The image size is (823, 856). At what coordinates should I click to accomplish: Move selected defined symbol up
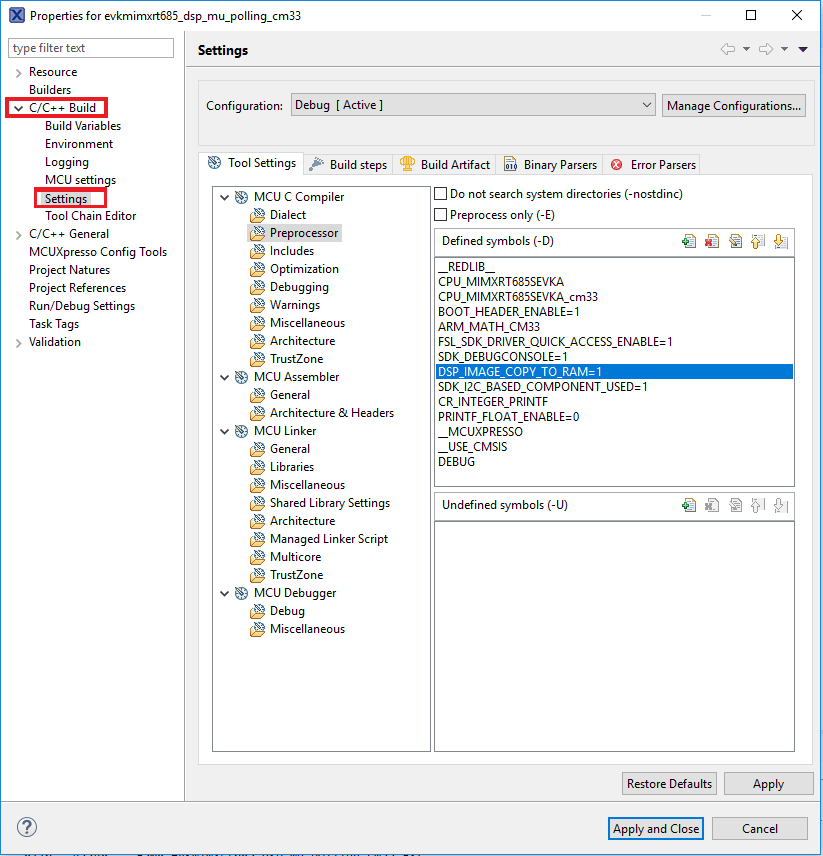coord(758,241)
